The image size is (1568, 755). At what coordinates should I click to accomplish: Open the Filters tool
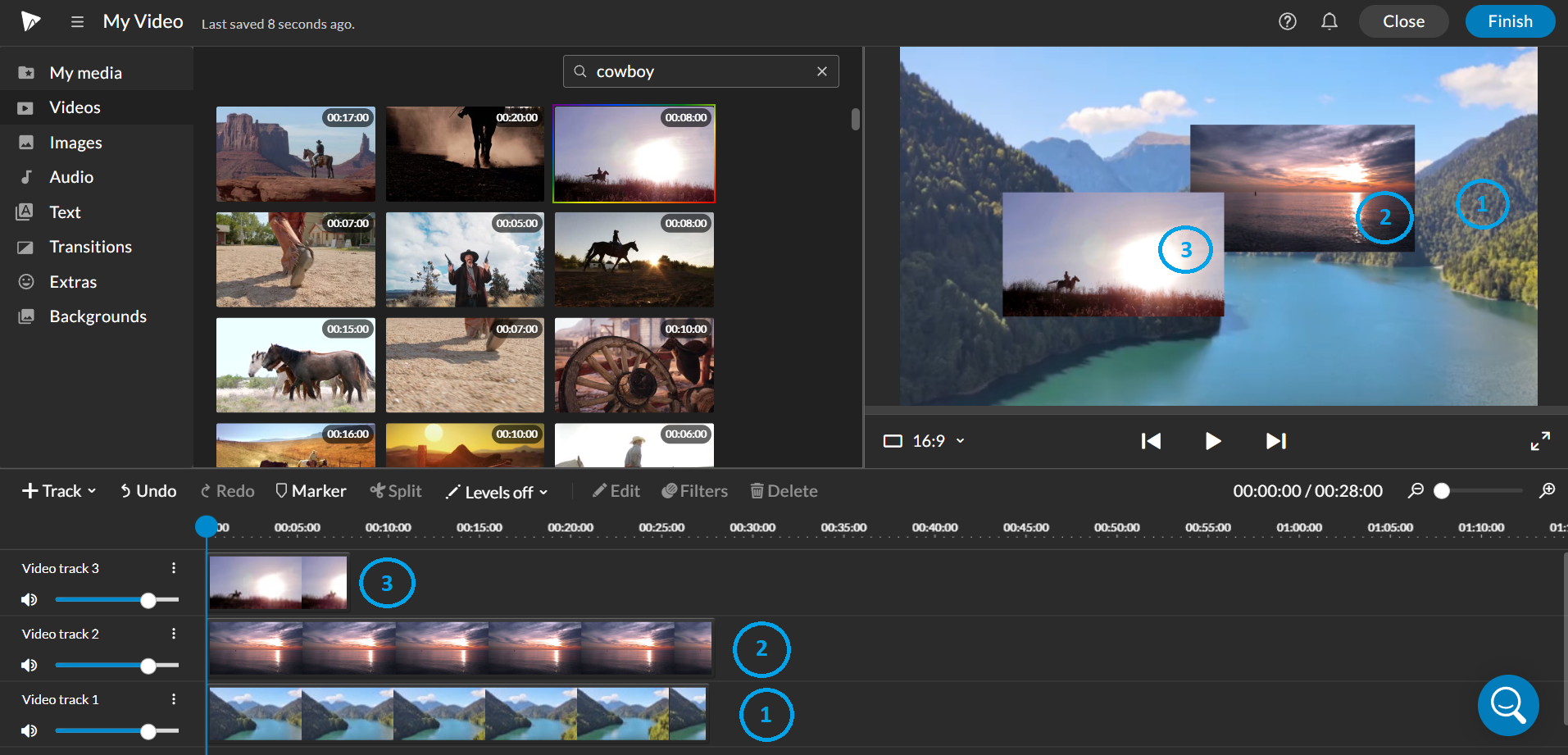694,490
